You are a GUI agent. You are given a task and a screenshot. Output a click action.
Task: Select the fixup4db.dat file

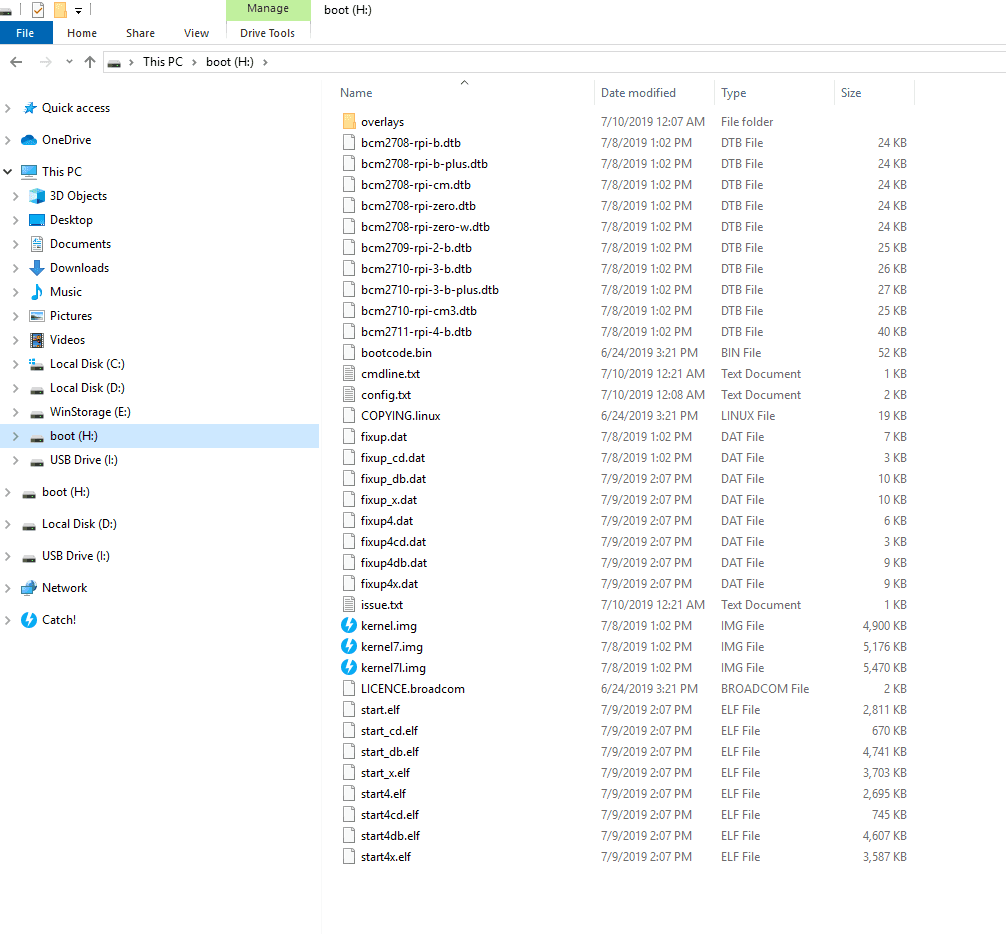pyautogui.click(x=394, y=563)
